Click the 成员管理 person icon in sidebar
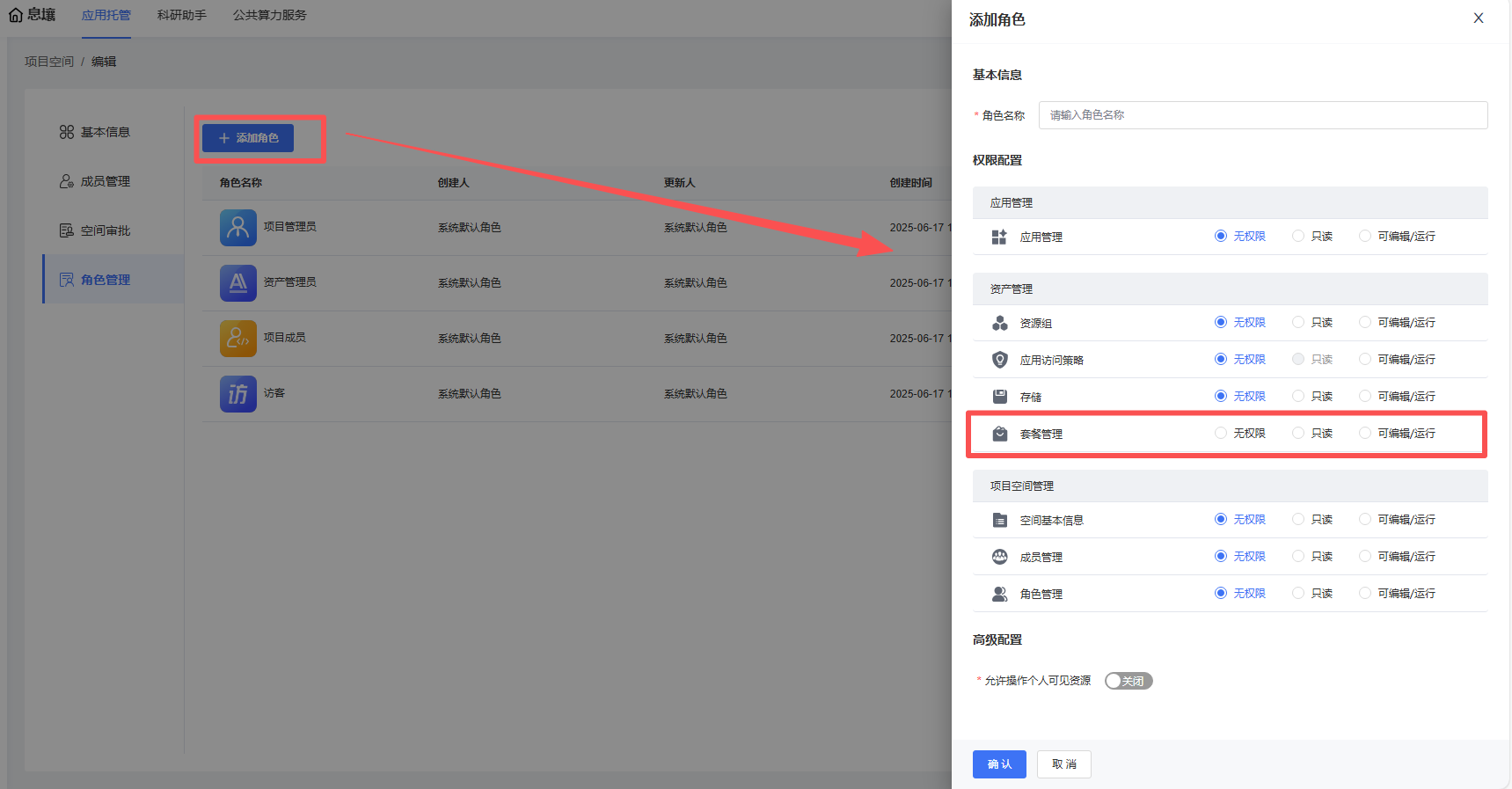The image size is (1512, 789). point(67,181)
